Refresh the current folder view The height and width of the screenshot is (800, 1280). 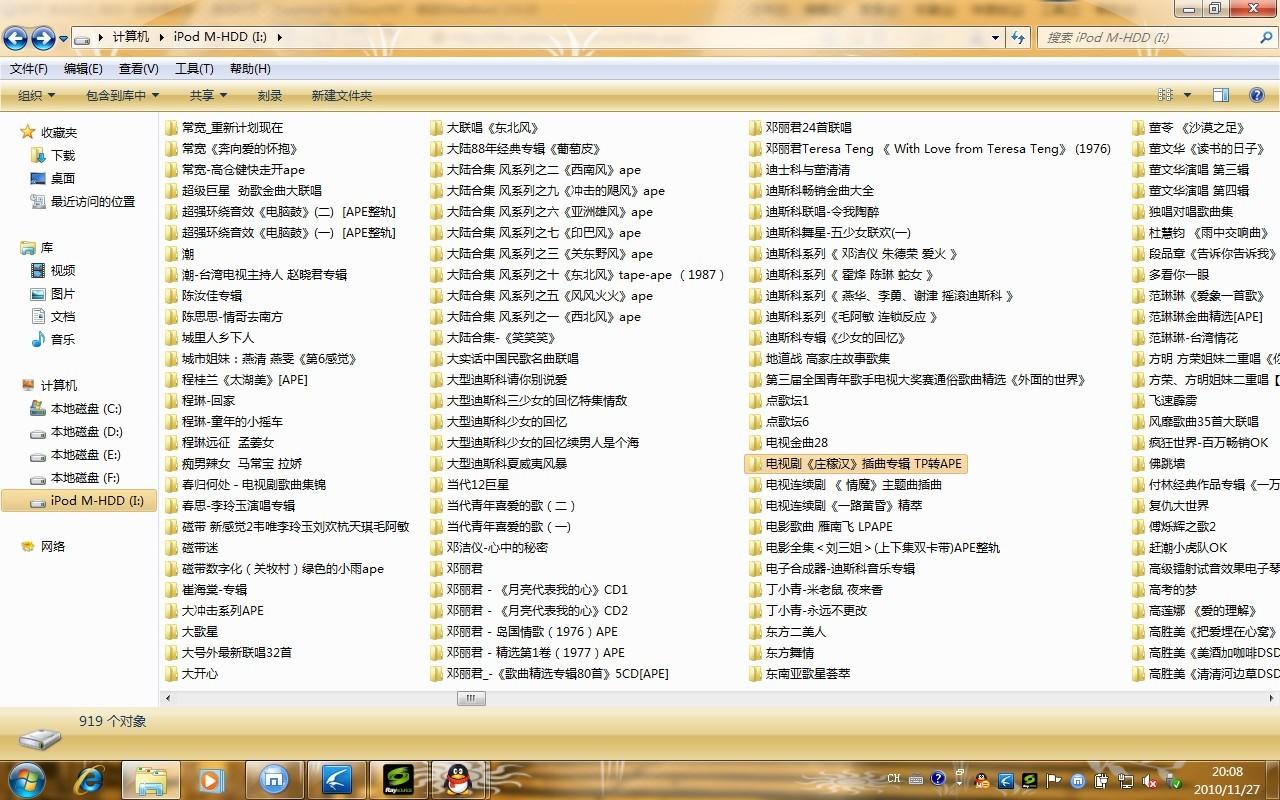point(1018,37)
